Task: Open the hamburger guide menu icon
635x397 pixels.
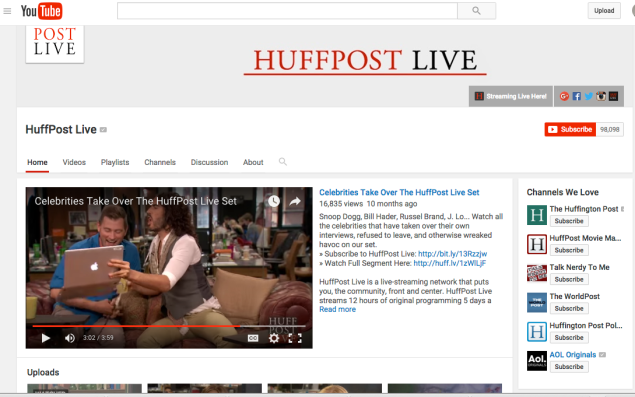Action: point(7,11)
